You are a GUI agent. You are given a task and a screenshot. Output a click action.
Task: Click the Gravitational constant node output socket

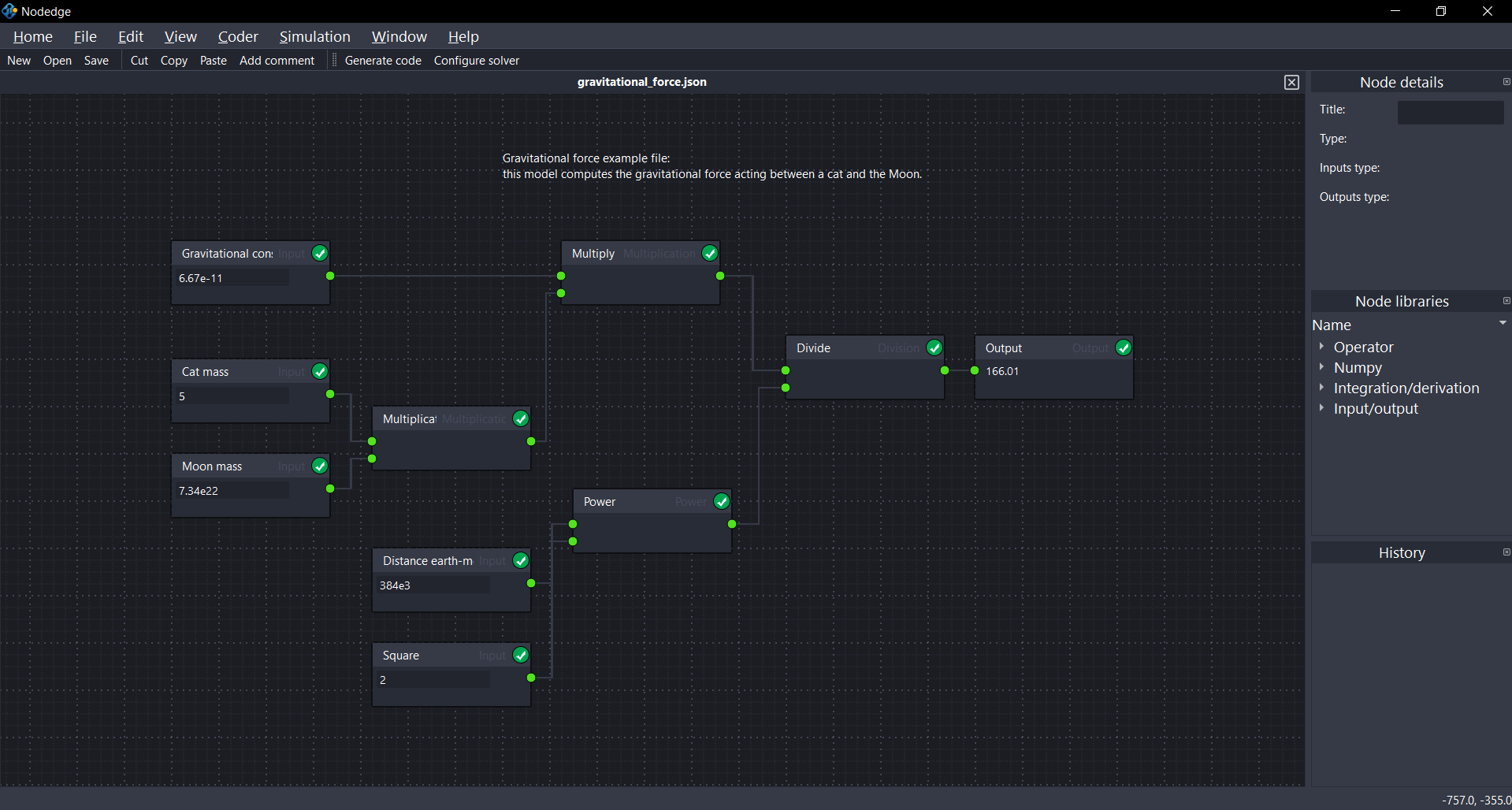pyautogui.click(x=330, y=276)
